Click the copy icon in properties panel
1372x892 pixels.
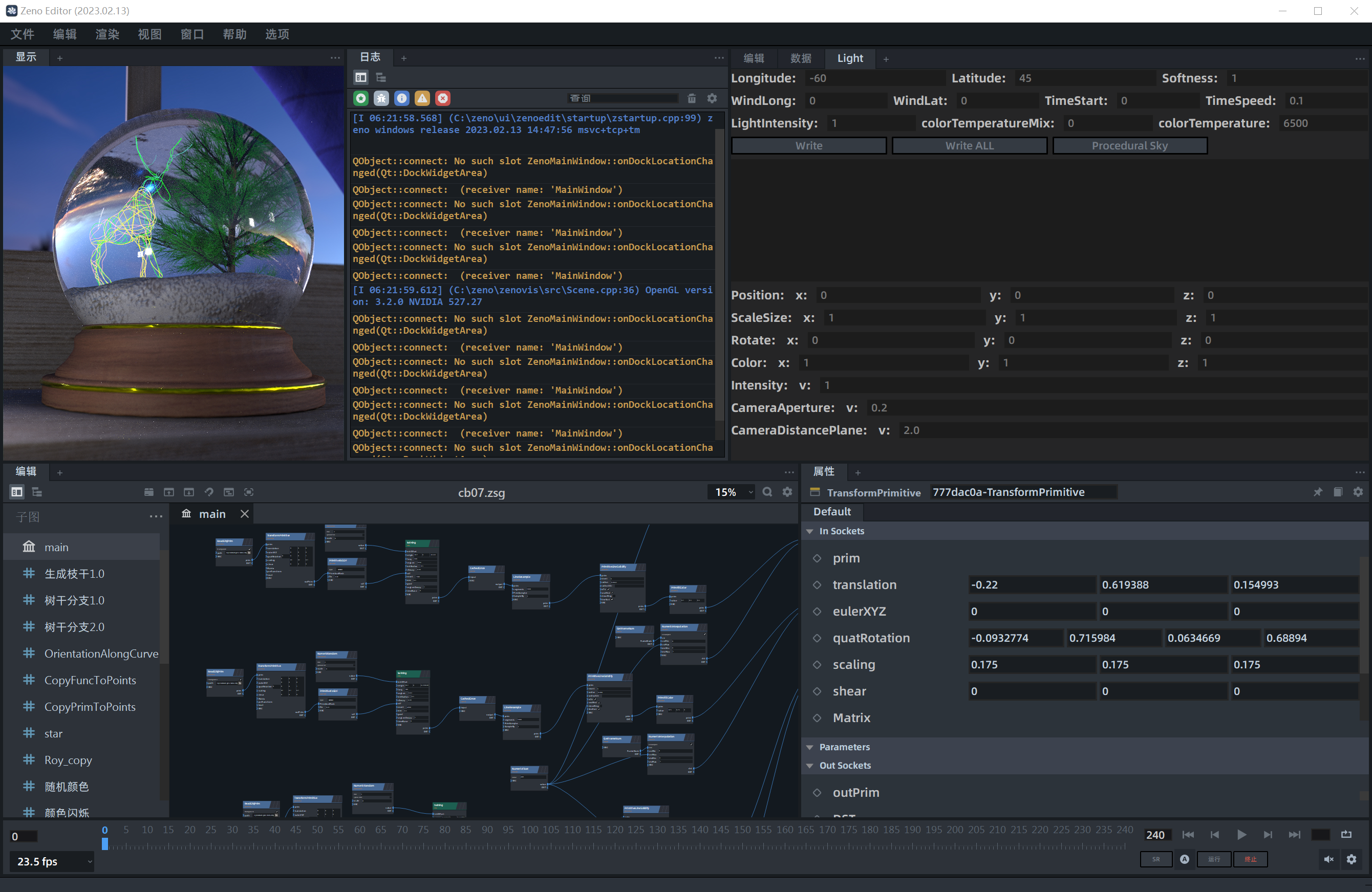[1338, 491]
